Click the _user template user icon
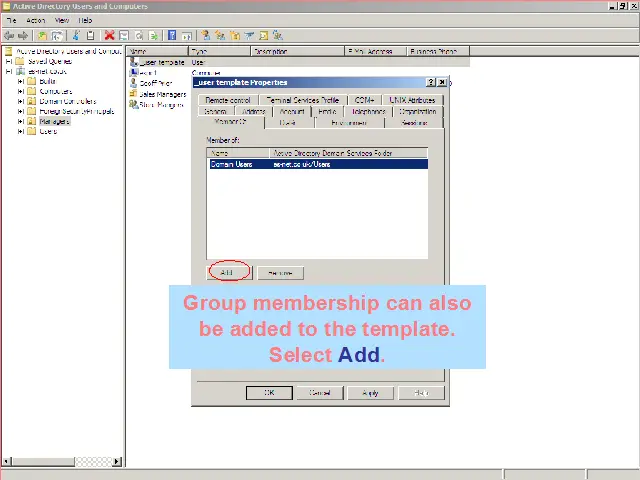This screenshot has height=480, width=640. point(134,62)
